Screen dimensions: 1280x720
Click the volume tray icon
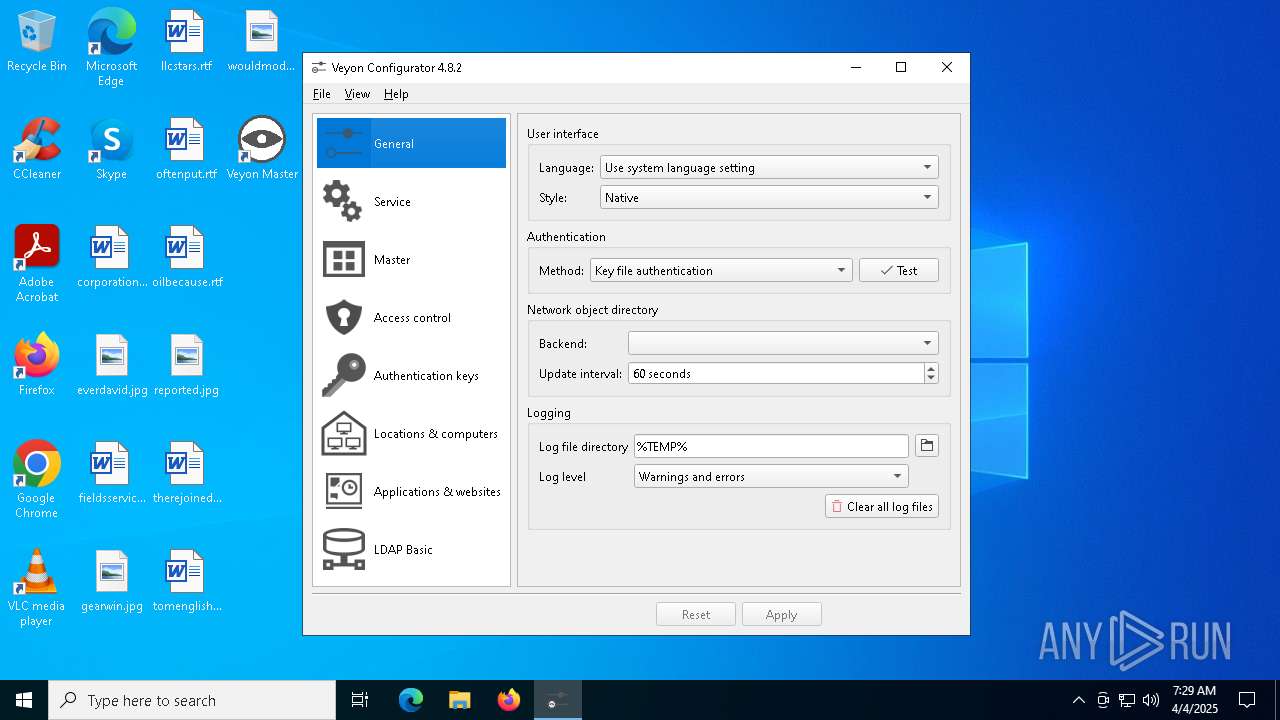tap(1151, 700)
